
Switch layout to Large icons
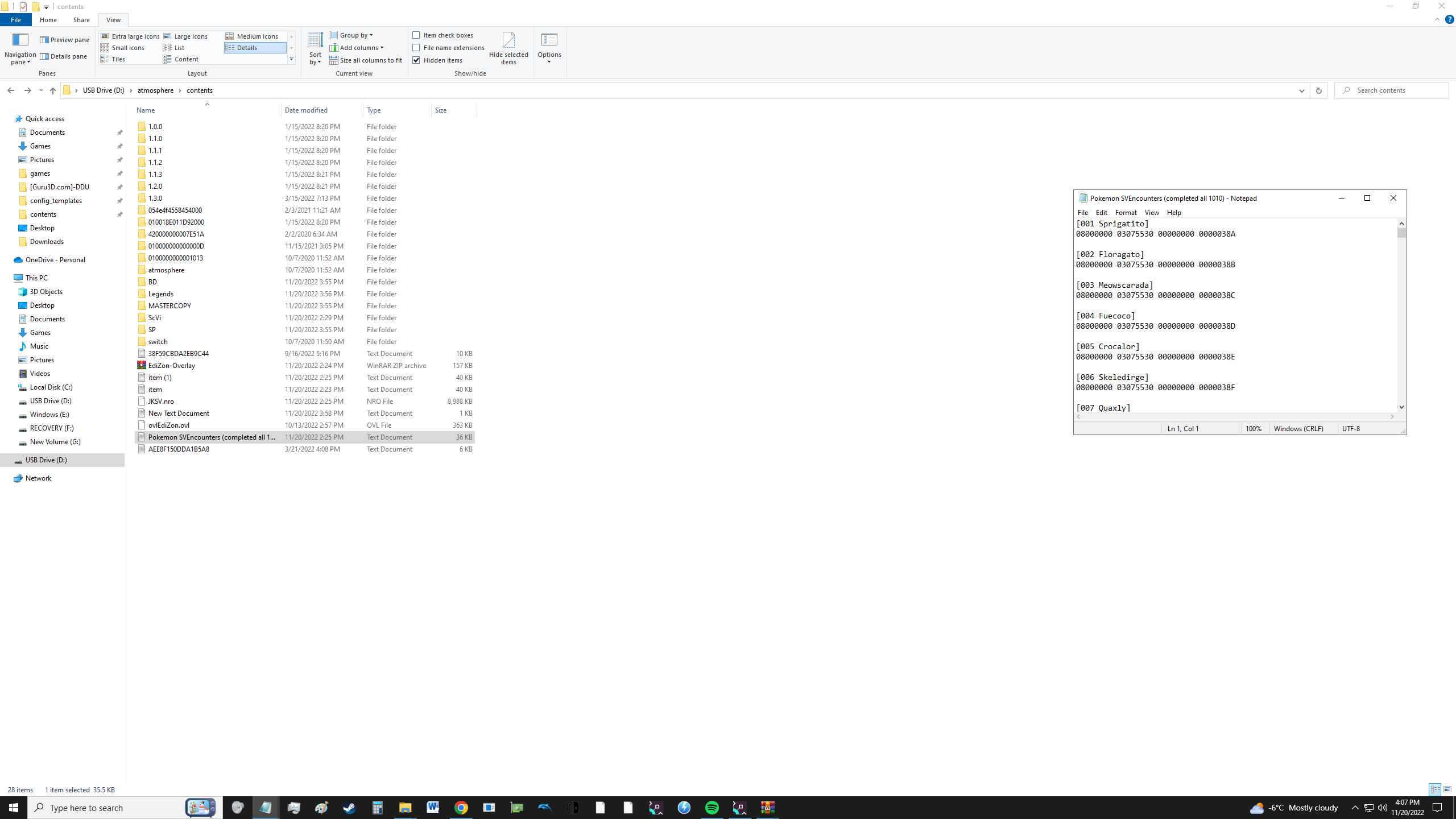pyautogui.click(x=186, y=36)
